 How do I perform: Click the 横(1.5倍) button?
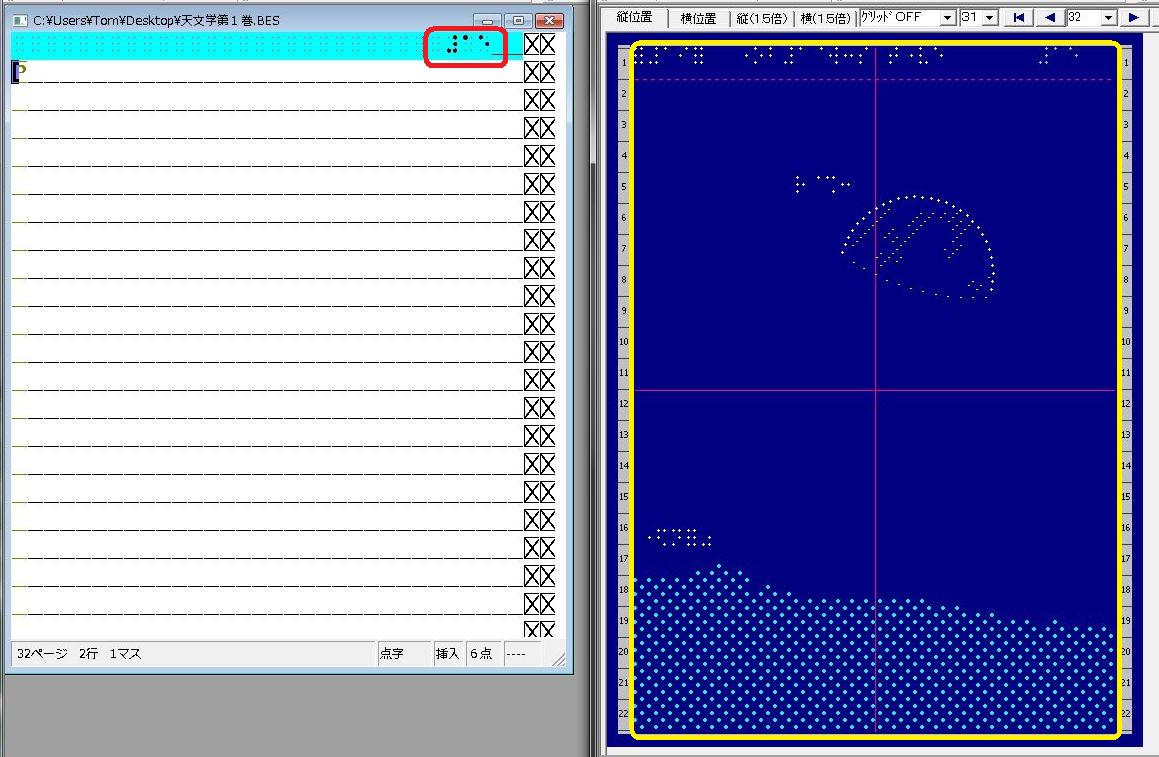coord(826,18)
